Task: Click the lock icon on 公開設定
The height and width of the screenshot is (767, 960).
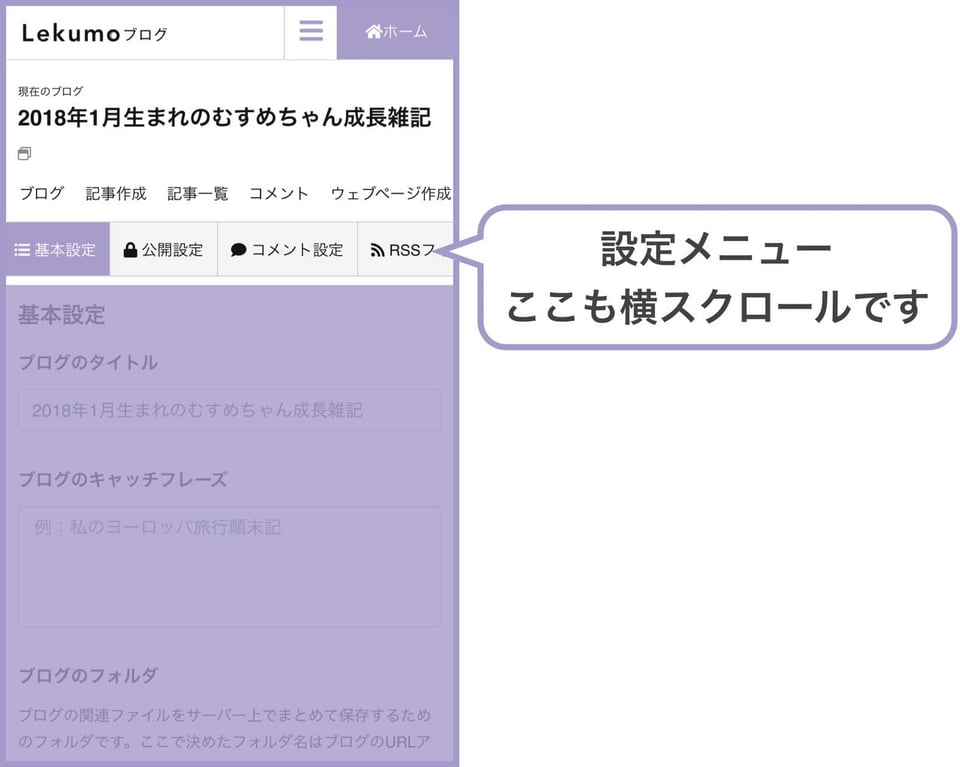Action: (130, 250)
